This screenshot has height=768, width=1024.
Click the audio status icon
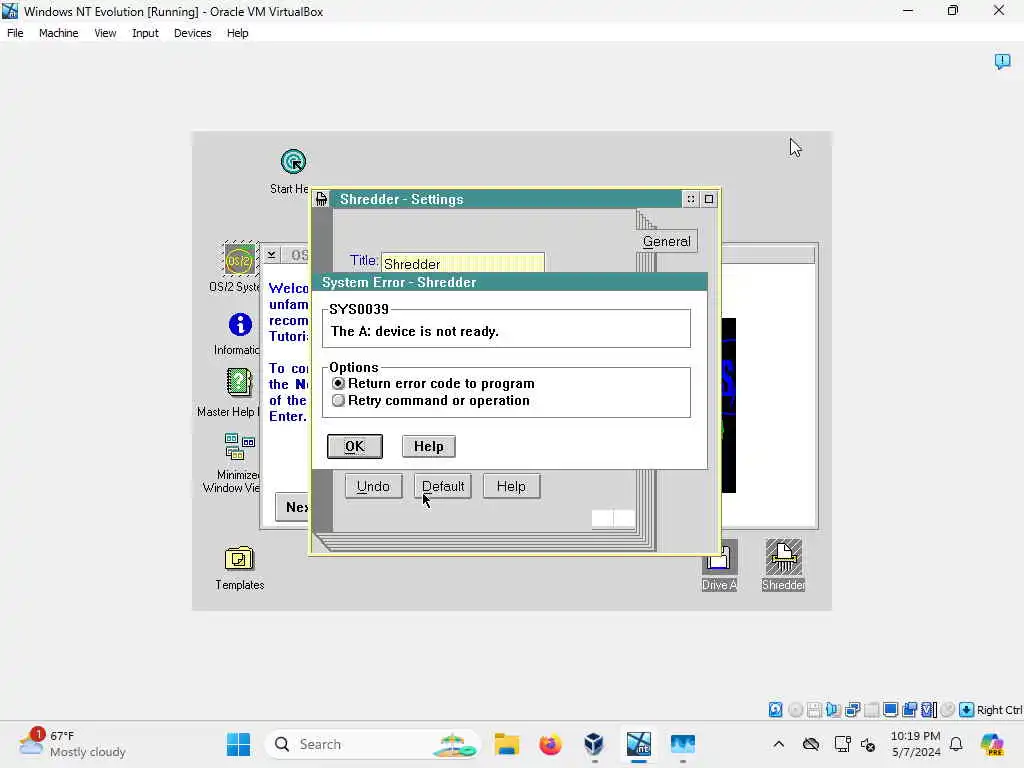(833, 710)
